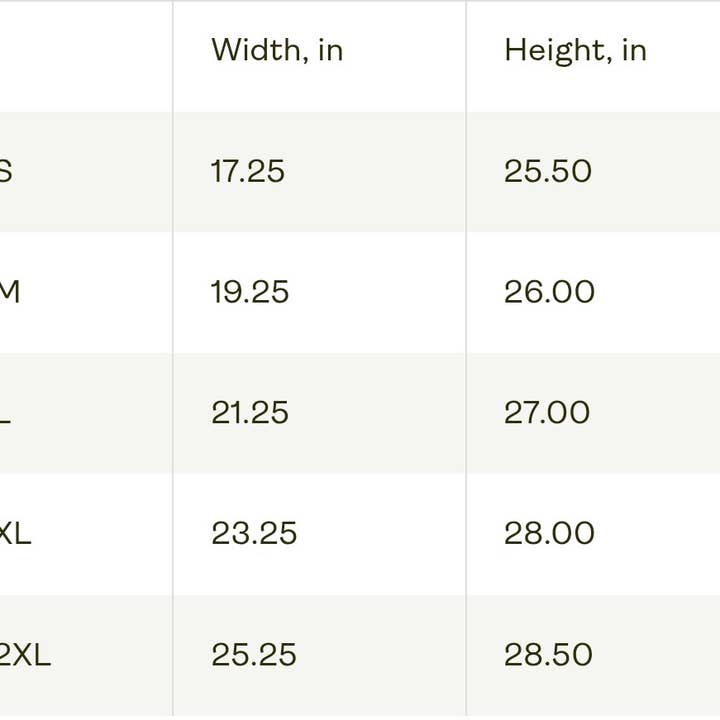Select the XL size row label
The width and height of the screenshot is (720, 720).
15,533
